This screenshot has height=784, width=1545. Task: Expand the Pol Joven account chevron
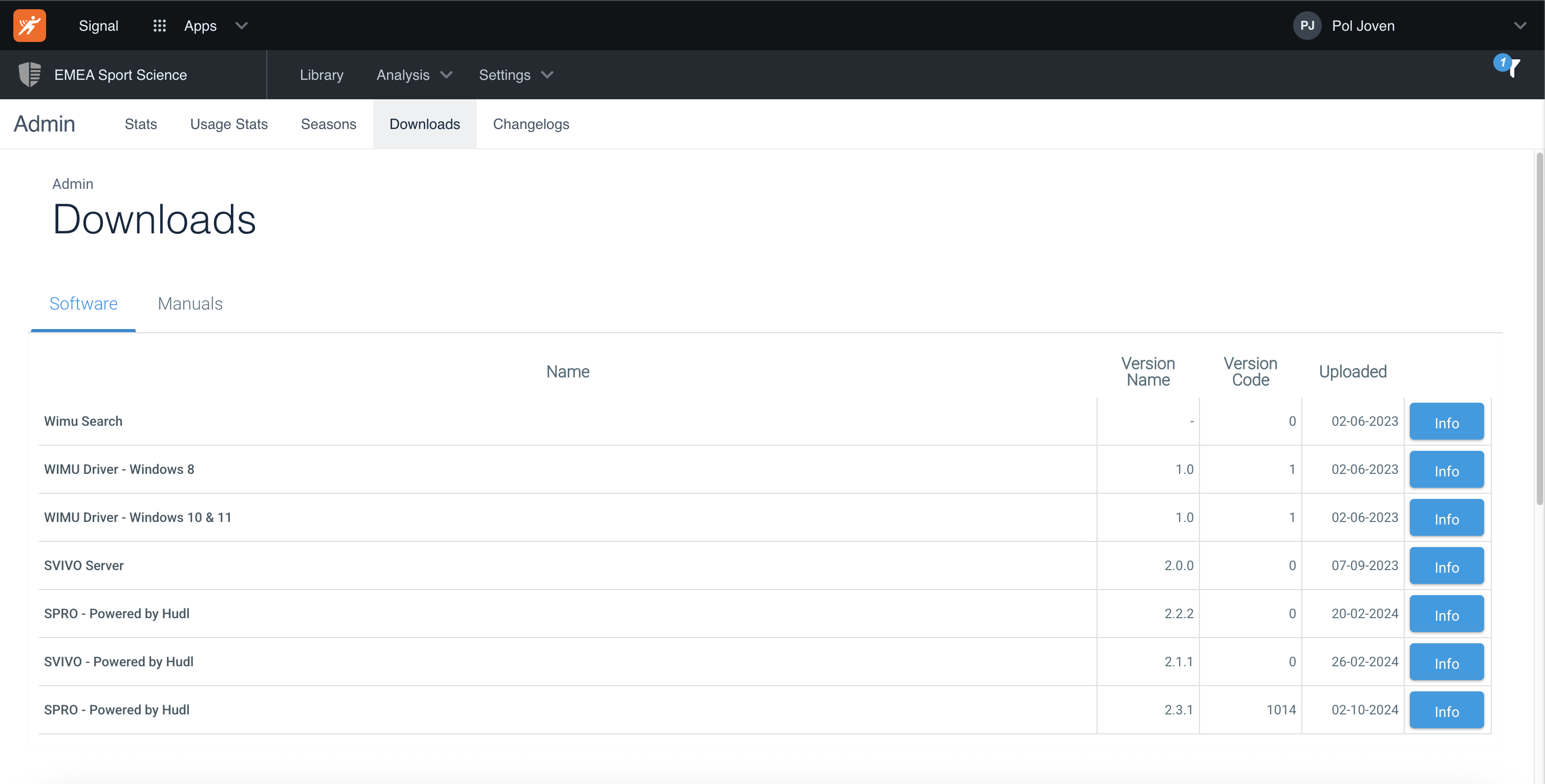click(x=1519, y=25)
